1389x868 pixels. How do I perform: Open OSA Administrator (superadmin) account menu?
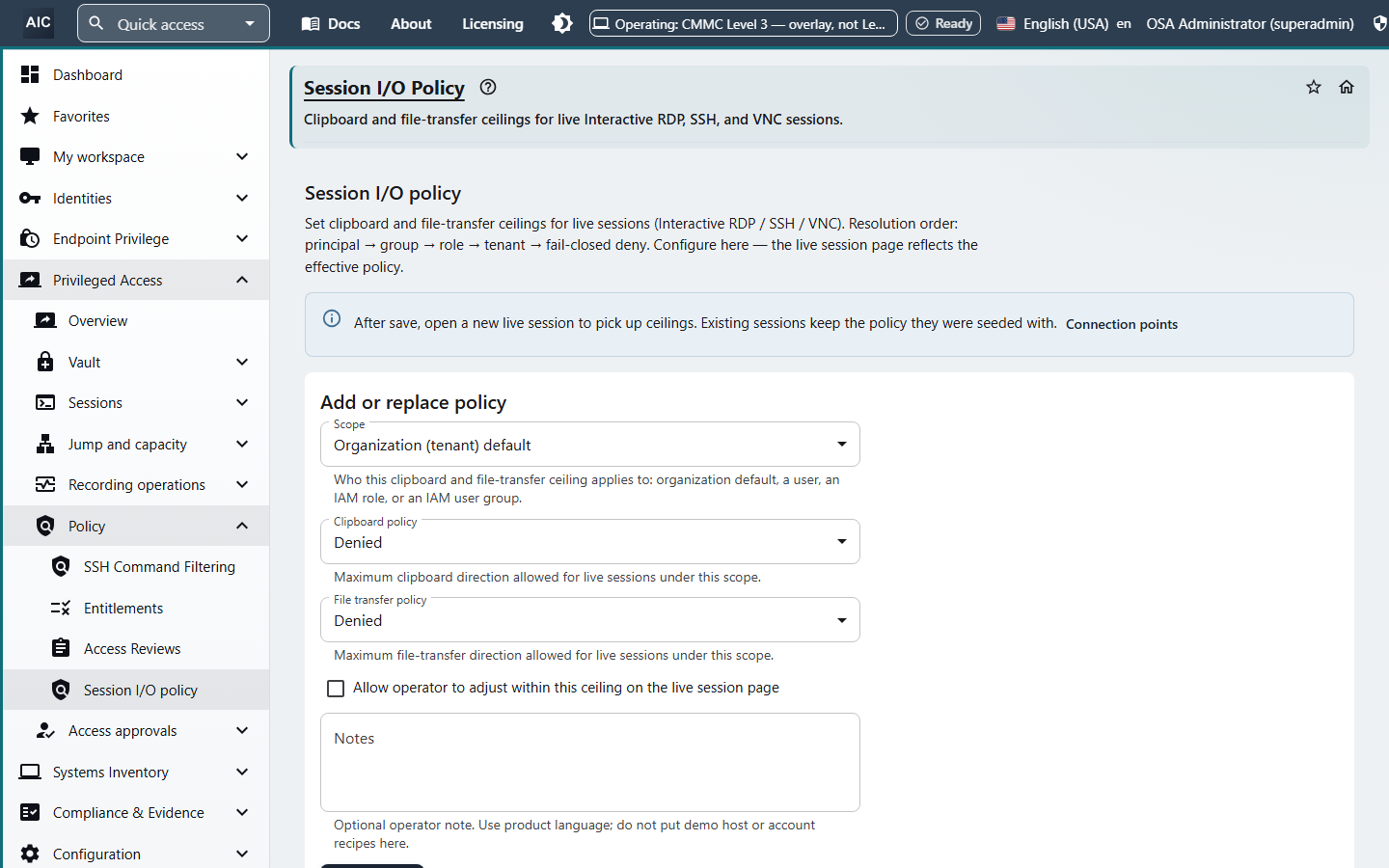click(x=1250, y=23)
